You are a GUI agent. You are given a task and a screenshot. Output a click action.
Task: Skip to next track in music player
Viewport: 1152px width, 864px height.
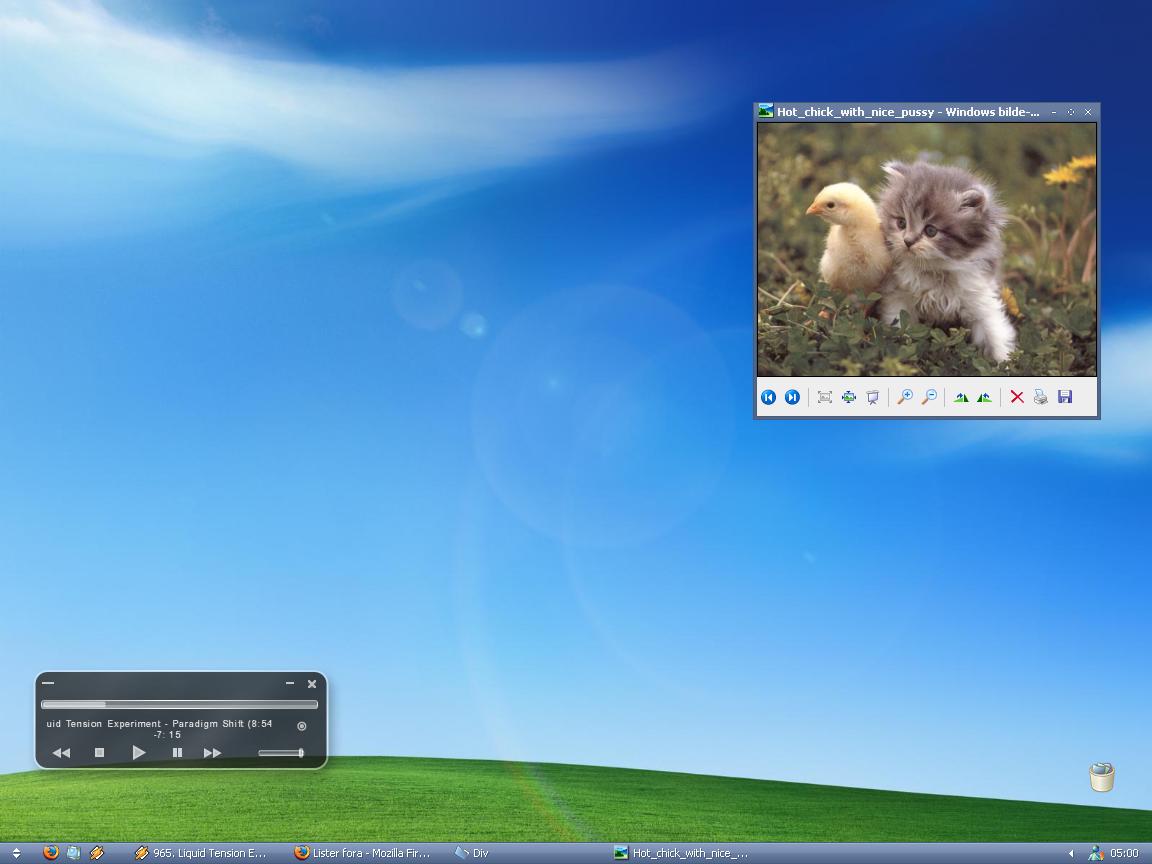click(x=212, y=753)
